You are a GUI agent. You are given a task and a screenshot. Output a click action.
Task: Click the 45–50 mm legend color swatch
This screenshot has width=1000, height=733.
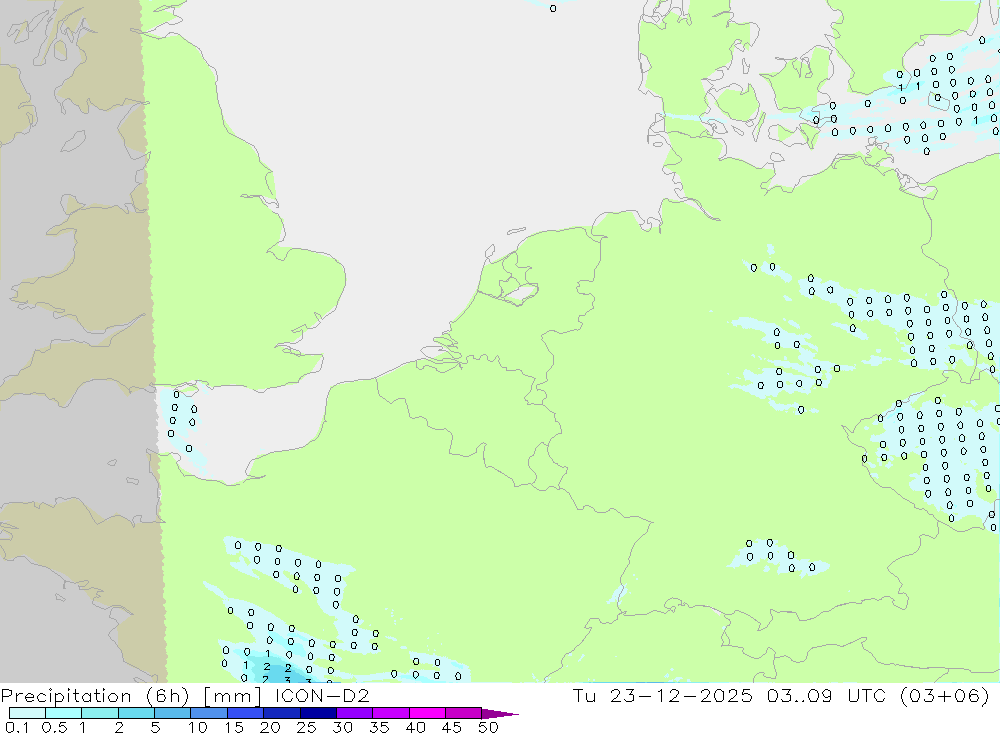coord(463,713)
